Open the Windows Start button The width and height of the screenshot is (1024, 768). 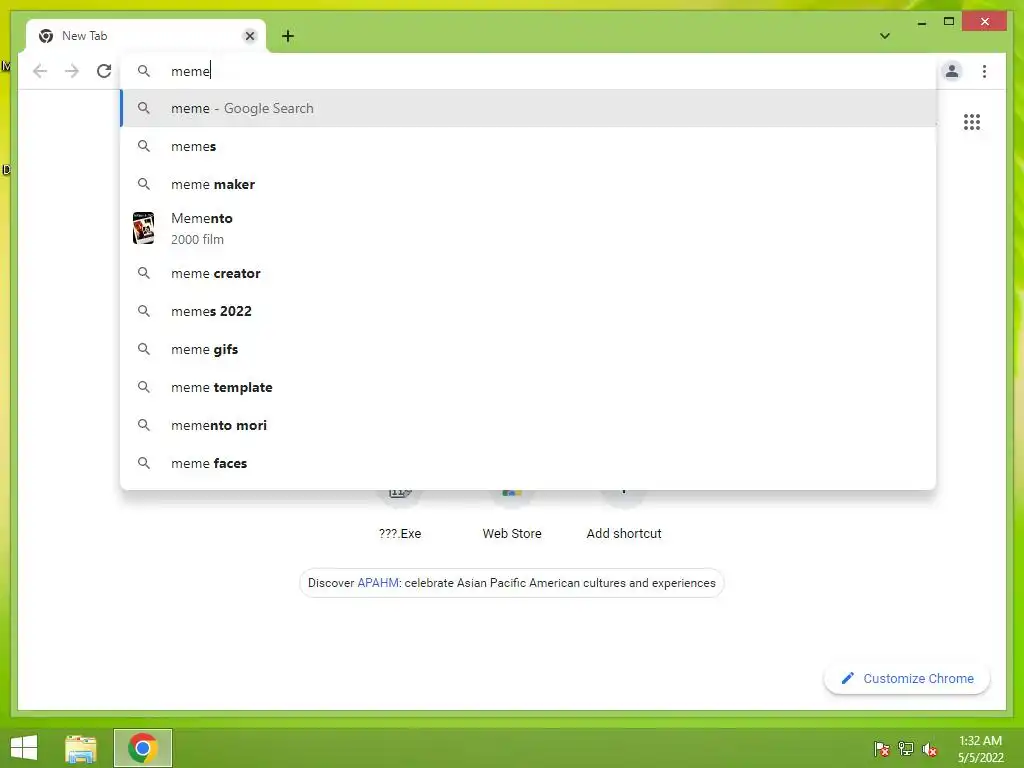coord(24,748)
